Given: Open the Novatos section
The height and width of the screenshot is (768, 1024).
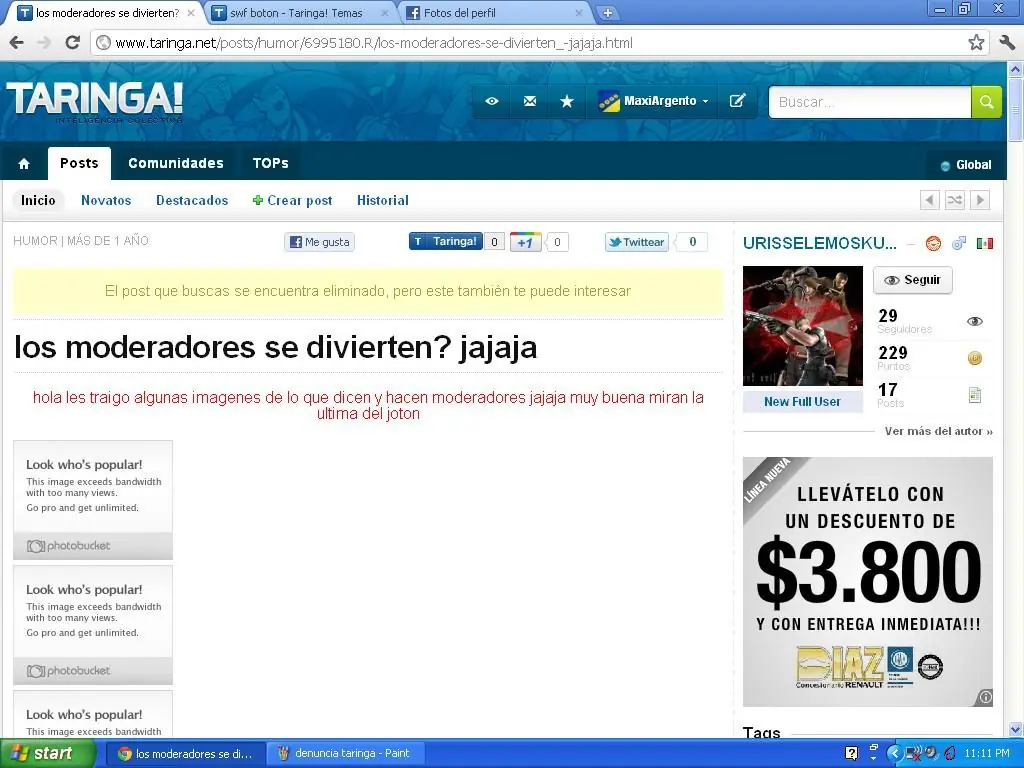Looking at the screenshot, I should pos(106,200).
